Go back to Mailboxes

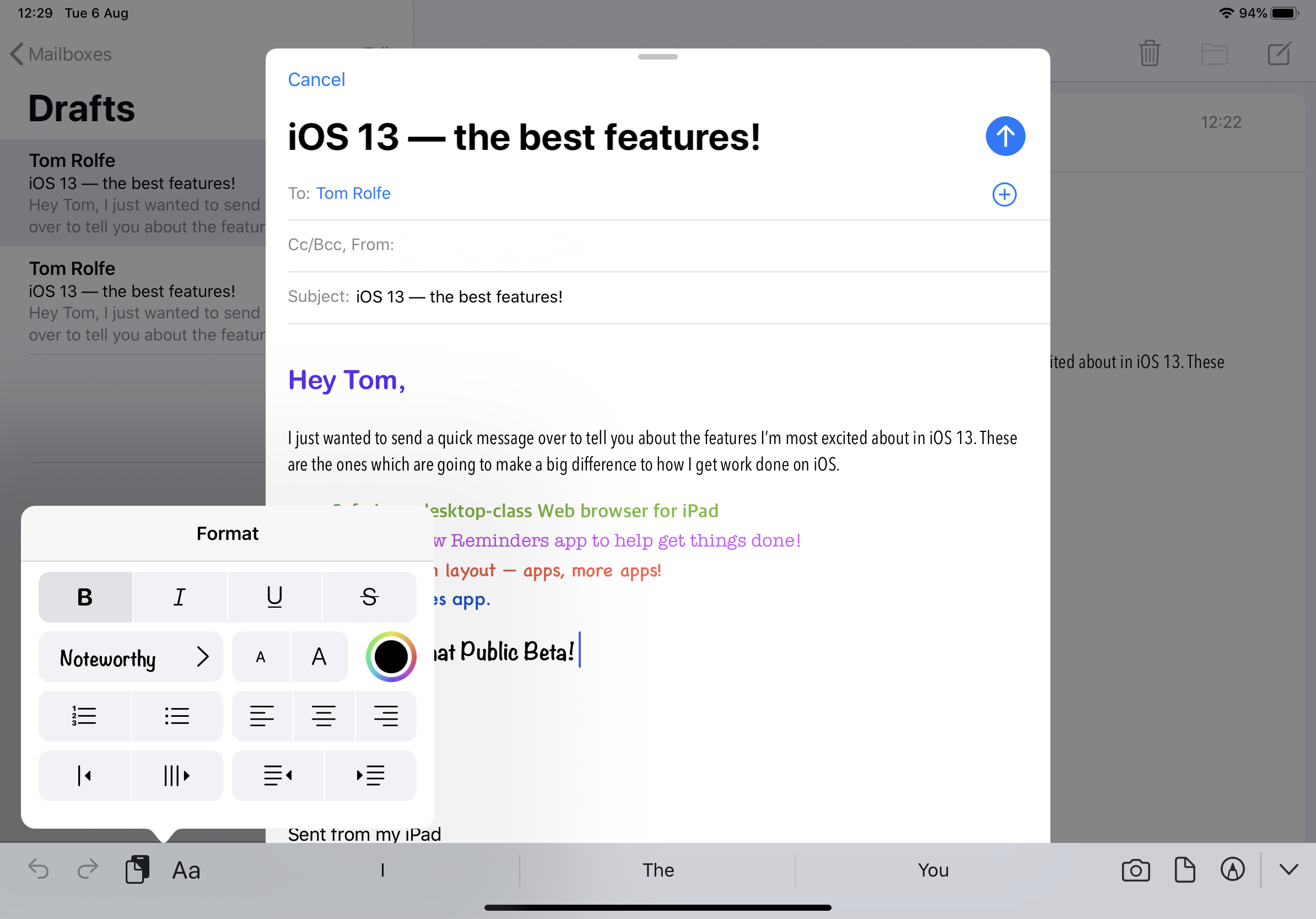click(60, 54)
